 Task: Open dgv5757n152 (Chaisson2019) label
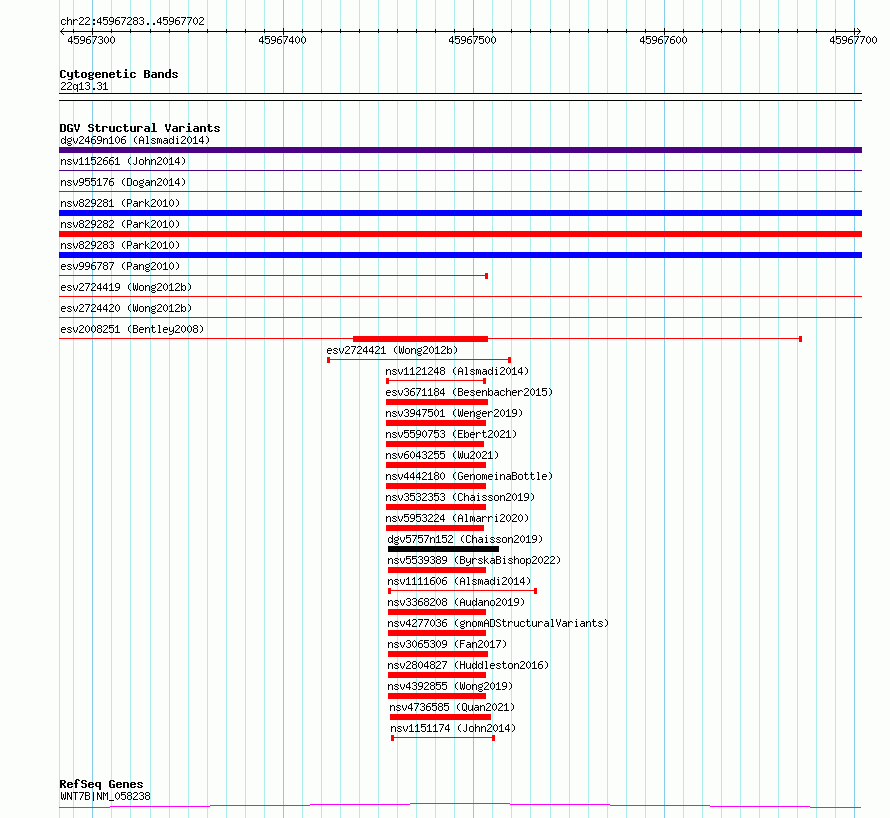pyautogui.click(x=465, y=539)
